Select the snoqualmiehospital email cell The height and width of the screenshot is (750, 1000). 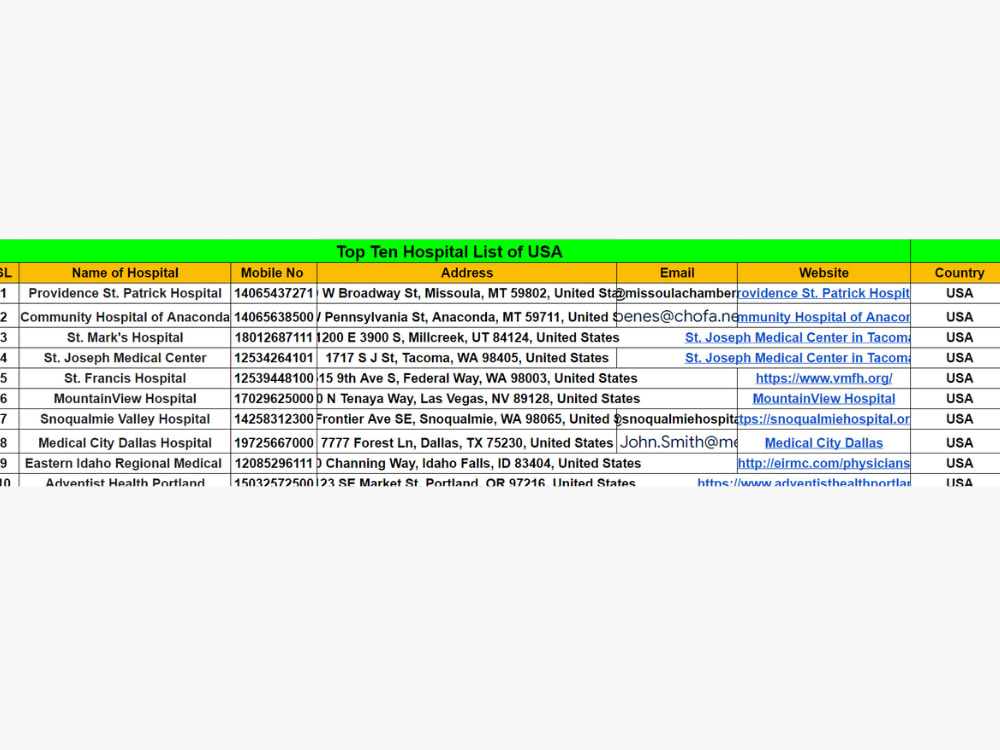click(677, 419)
